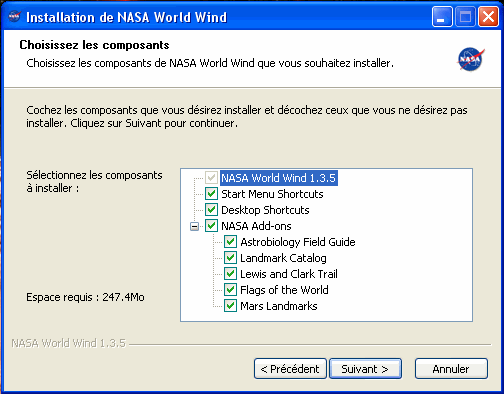Close the installer with the red X
Viewport: 504px width, 394px height.
tap(488, 17)
